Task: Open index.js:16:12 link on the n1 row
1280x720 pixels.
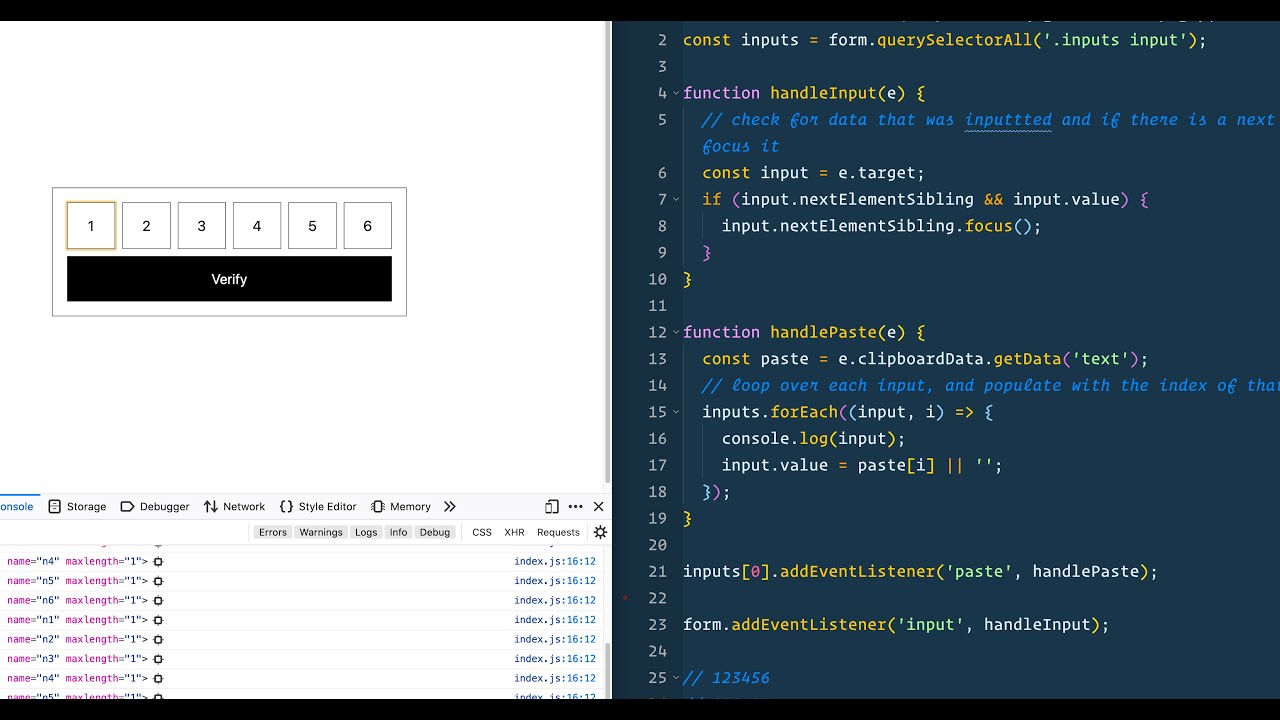Action: pos(555,620)
